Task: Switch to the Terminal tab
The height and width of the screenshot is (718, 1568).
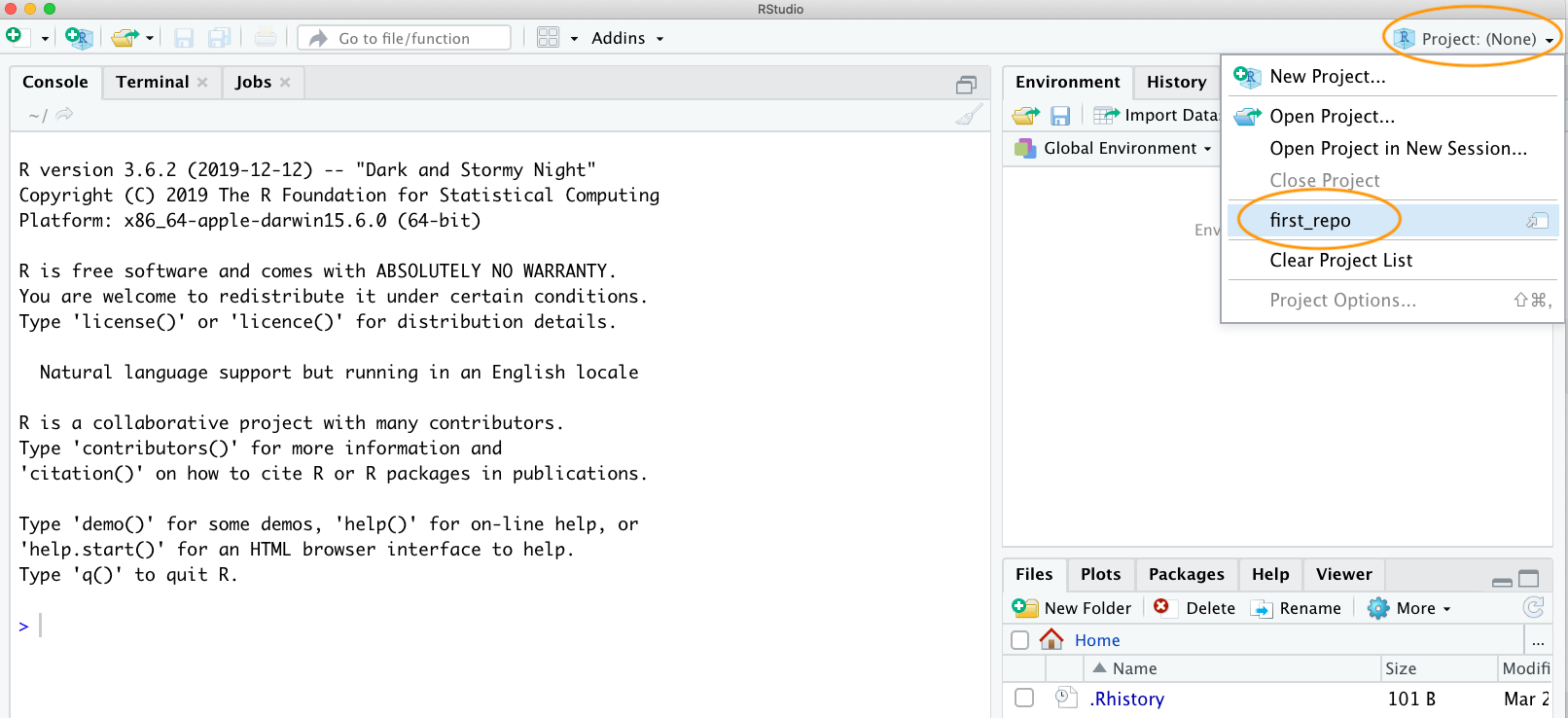Action: pyautogui.click(x=153, y=82)
